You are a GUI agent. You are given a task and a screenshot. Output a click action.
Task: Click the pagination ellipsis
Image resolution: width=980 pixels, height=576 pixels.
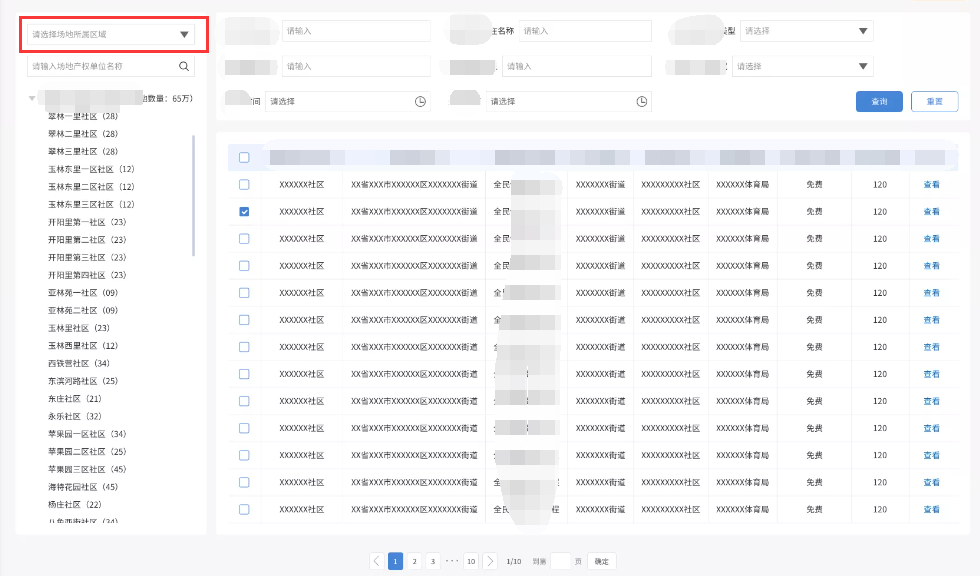[452, 561]
